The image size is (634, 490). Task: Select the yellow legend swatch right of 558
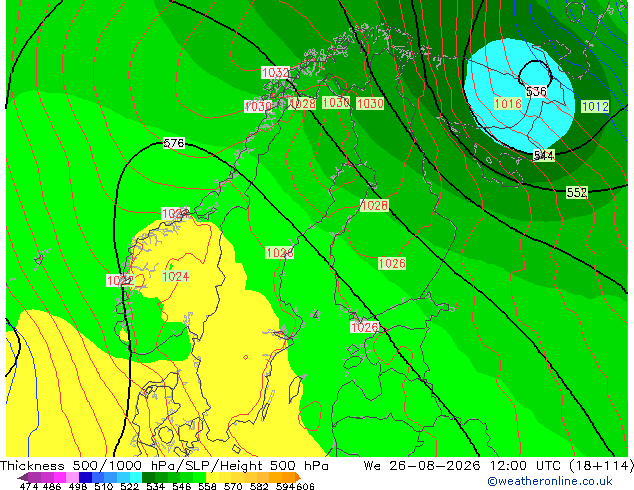tap(212, 477)
